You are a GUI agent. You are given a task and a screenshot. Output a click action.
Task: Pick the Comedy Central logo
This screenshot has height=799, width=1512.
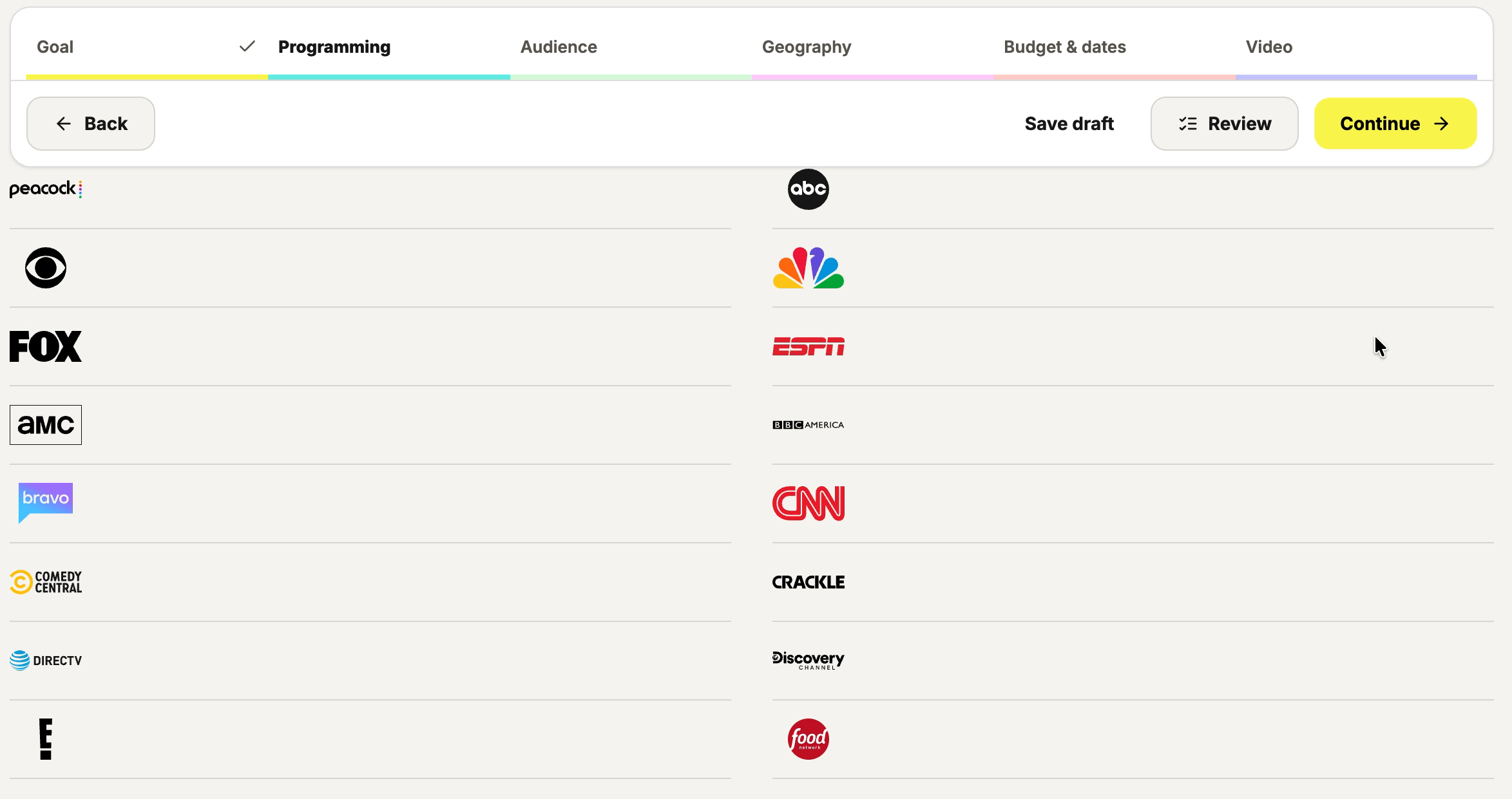[x=46, y=582]
